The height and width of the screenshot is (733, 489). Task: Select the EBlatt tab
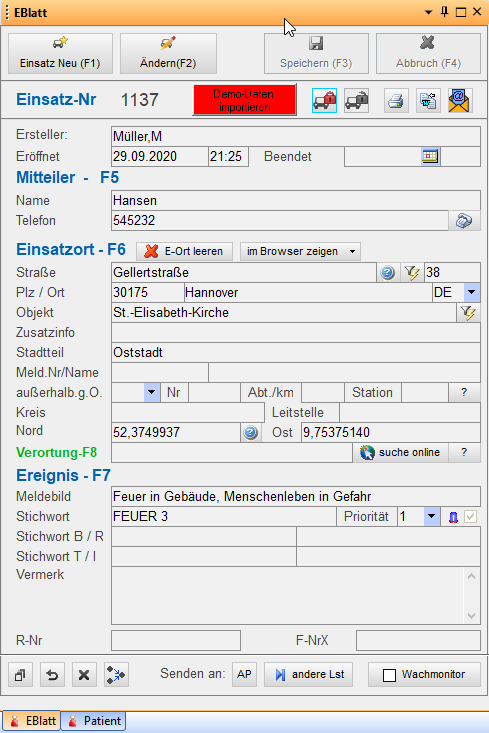click(x=32, y=721)
